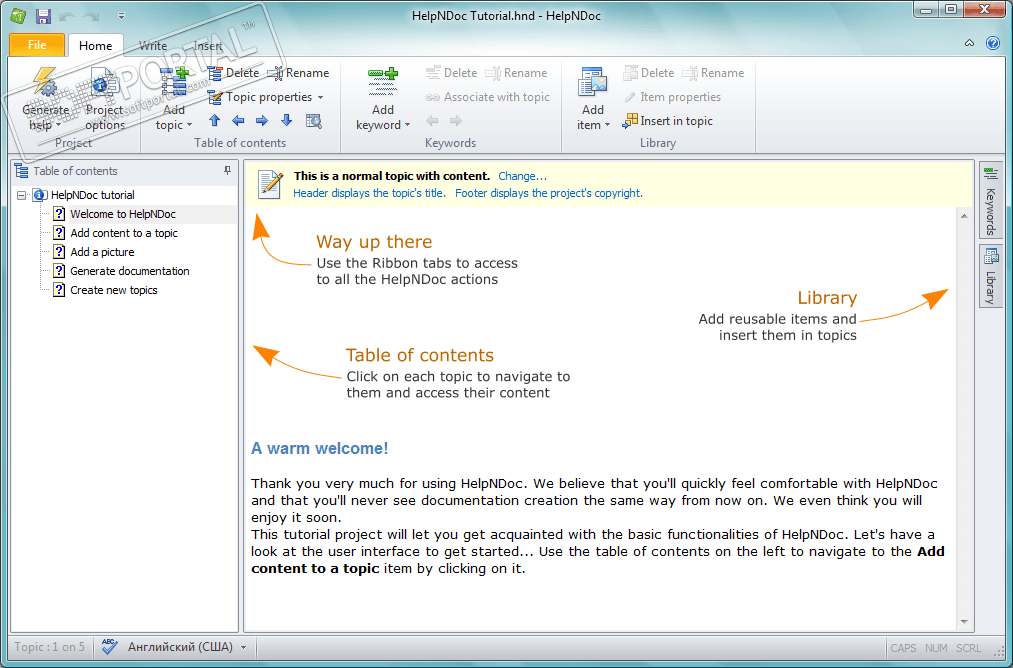Screen dimensions: 1013x668
Task: Open the Library side panel tab
Action: pos(990,276)
